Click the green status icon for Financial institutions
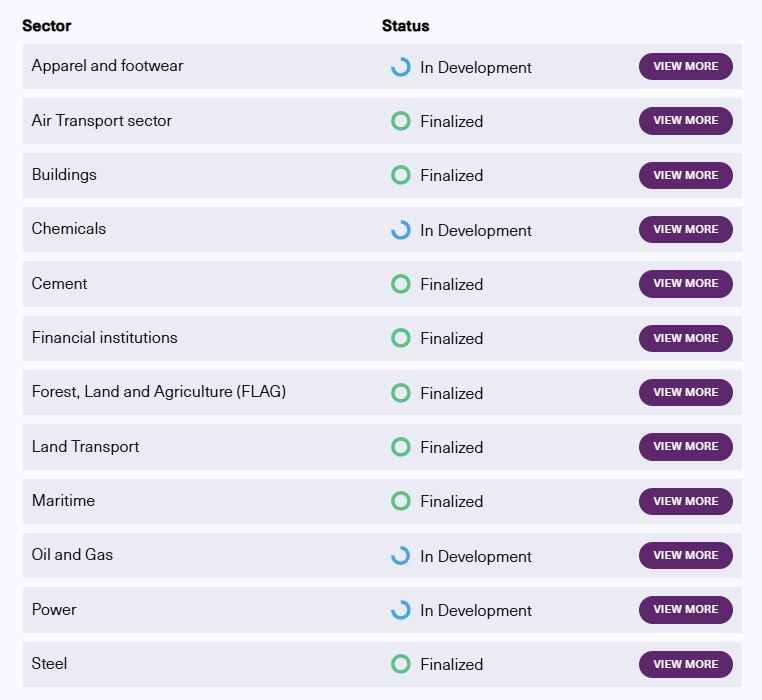The height and width of the screenshot is (700, 762). coord(401,338)
